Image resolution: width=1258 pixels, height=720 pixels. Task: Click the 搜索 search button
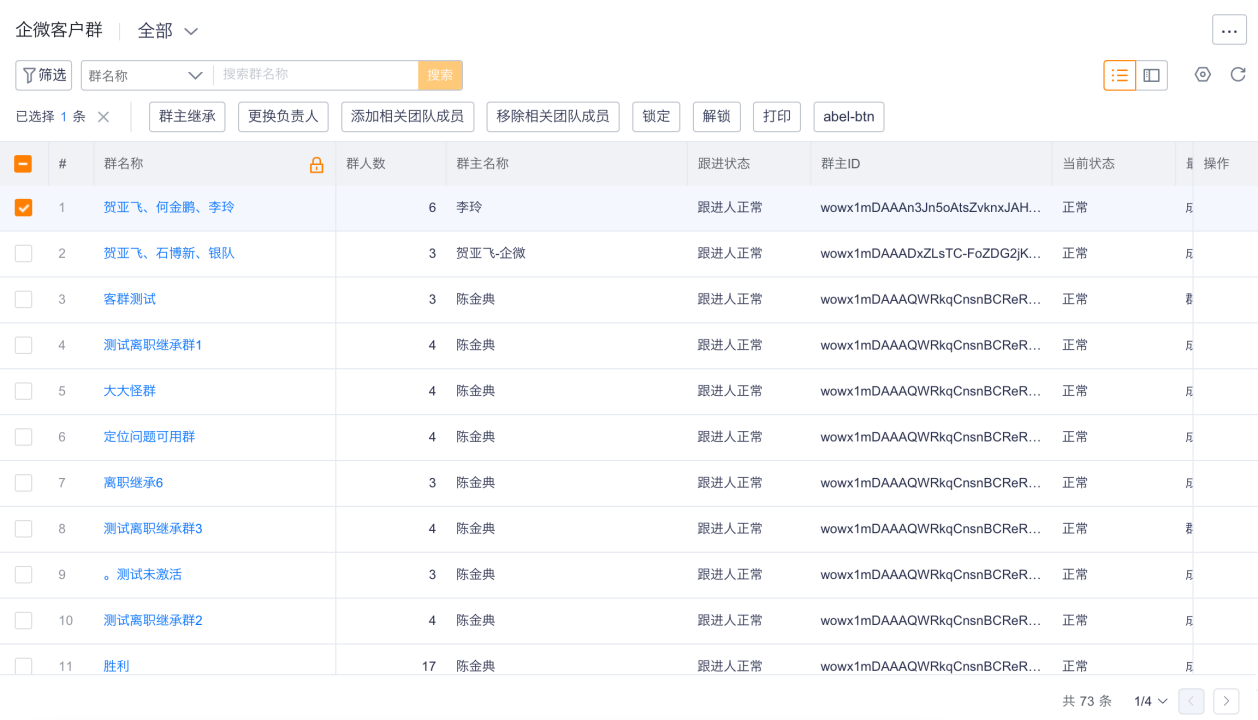tap(440, 75)
